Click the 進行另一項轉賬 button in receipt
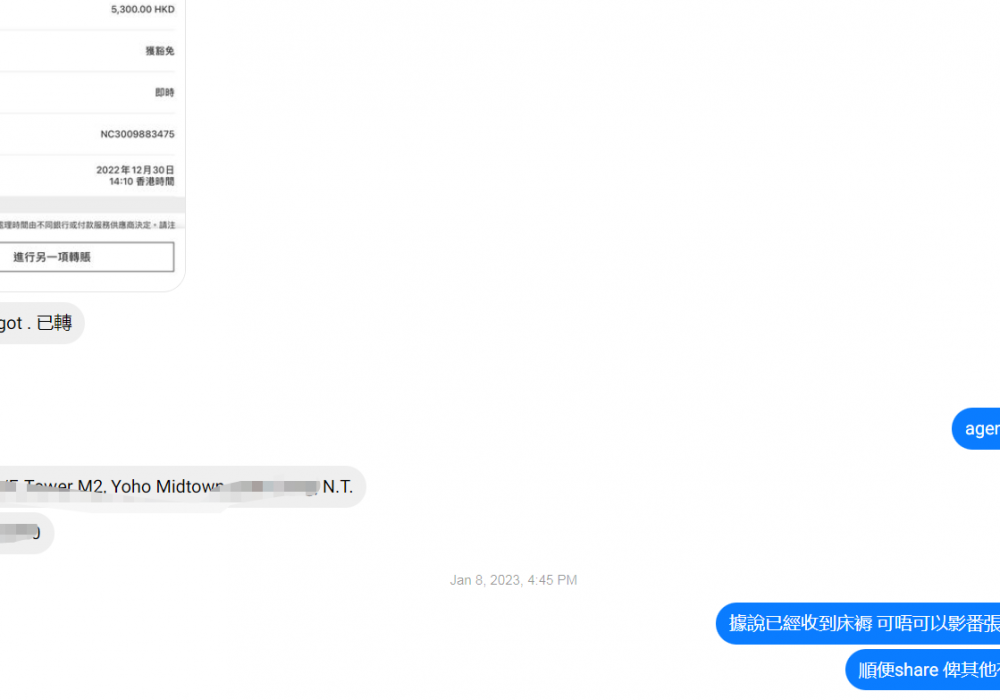Screen dimensions: 1000x700 87,257
